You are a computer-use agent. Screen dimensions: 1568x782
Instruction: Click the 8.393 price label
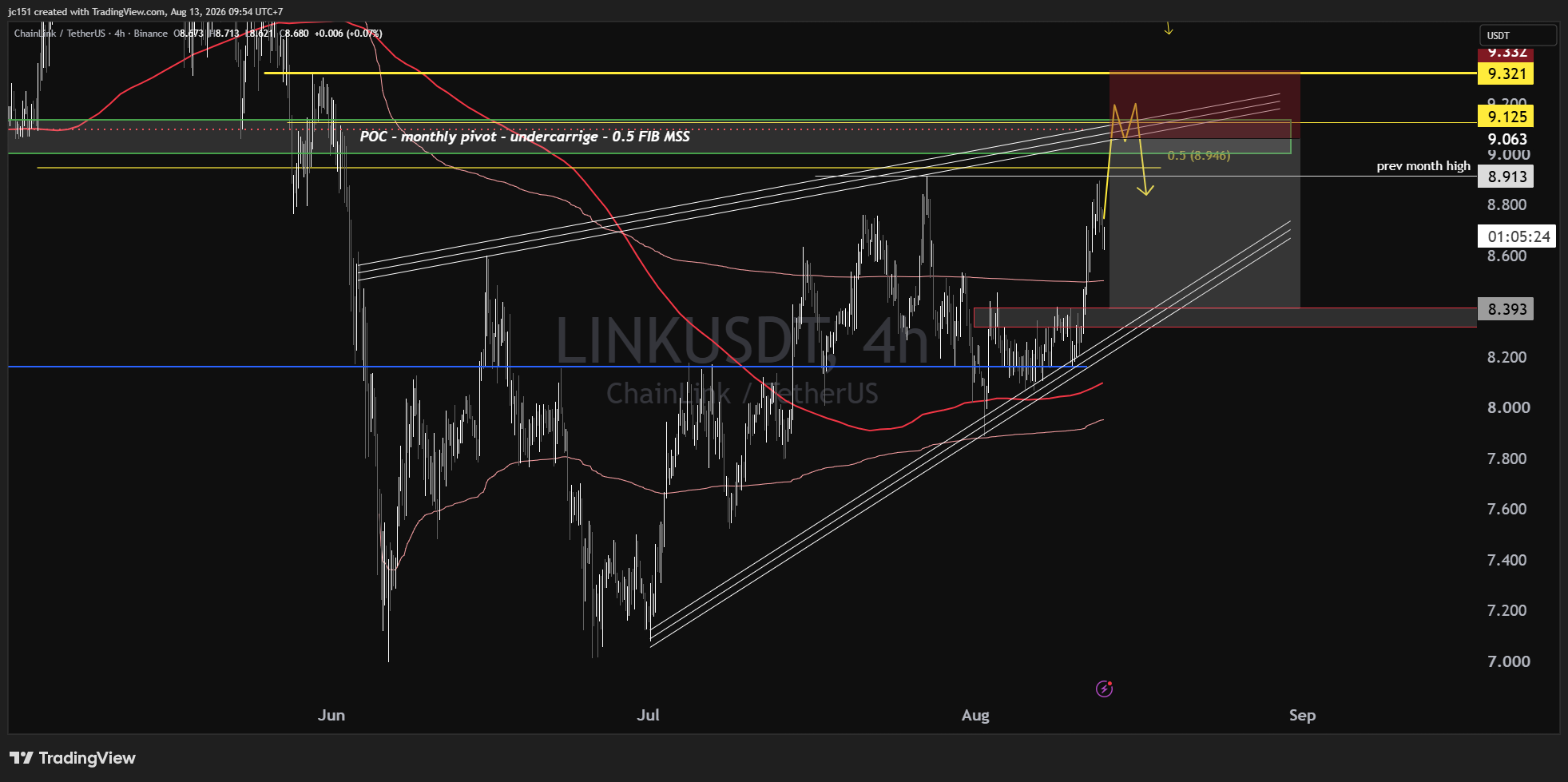[1506, 309]
